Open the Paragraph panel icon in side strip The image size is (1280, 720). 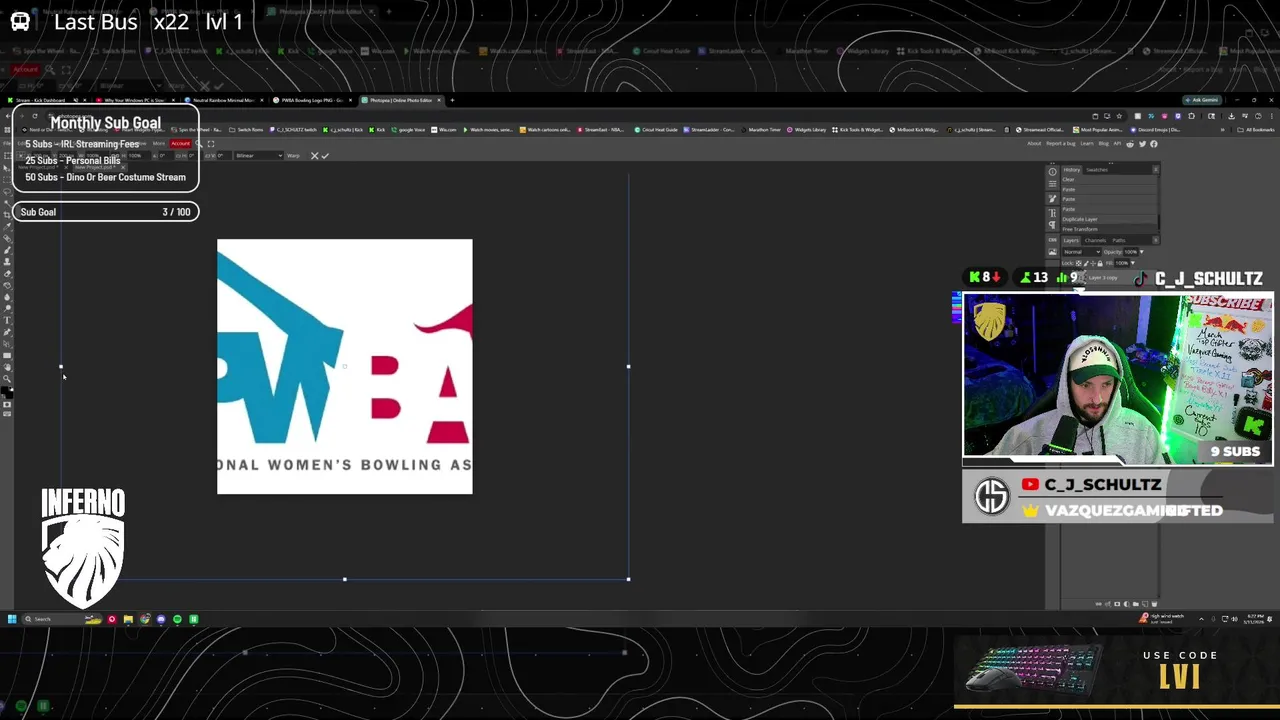1052,225
